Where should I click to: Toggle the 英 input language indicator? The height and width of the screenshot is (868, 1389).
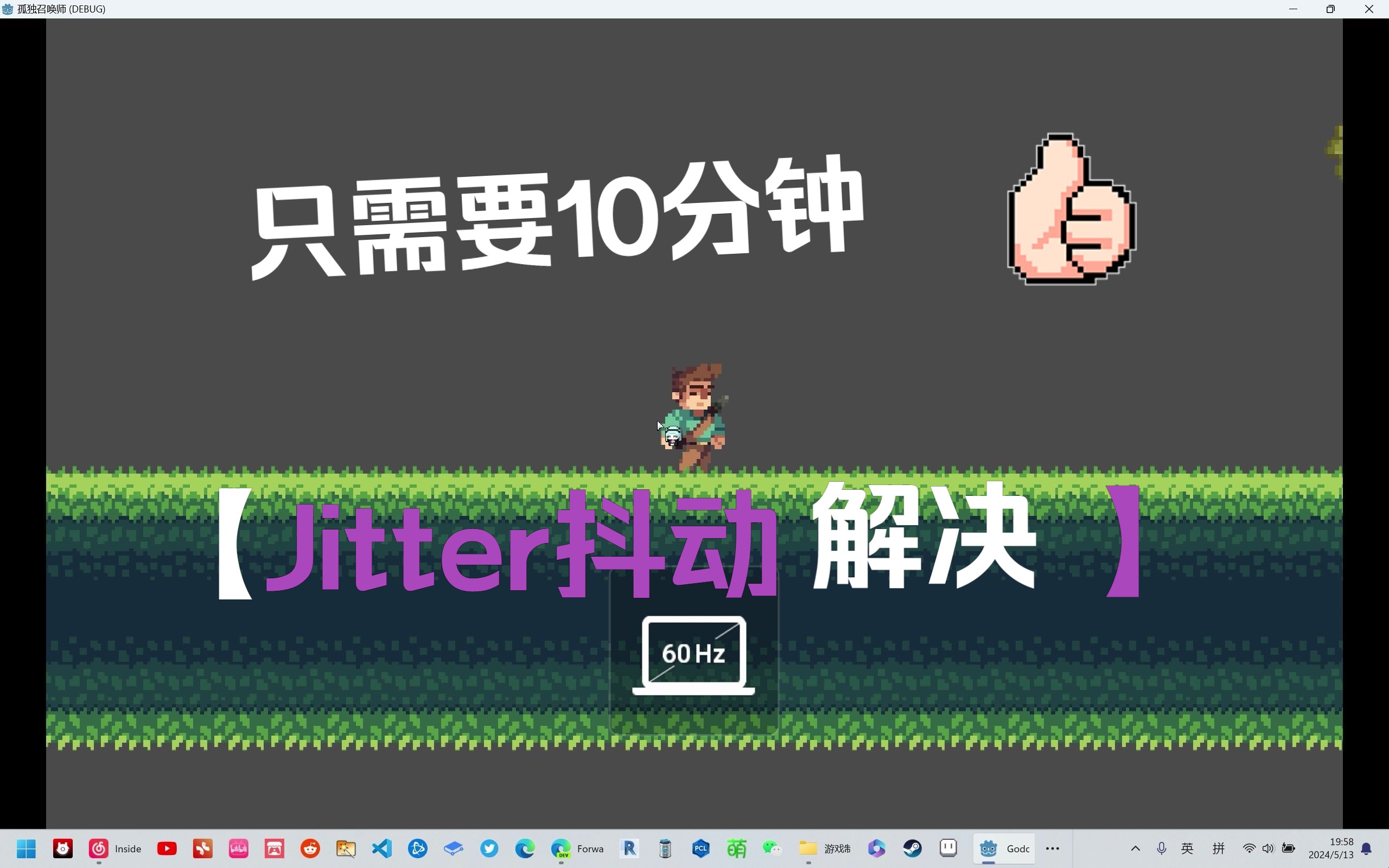click(x=1188, y=848)
